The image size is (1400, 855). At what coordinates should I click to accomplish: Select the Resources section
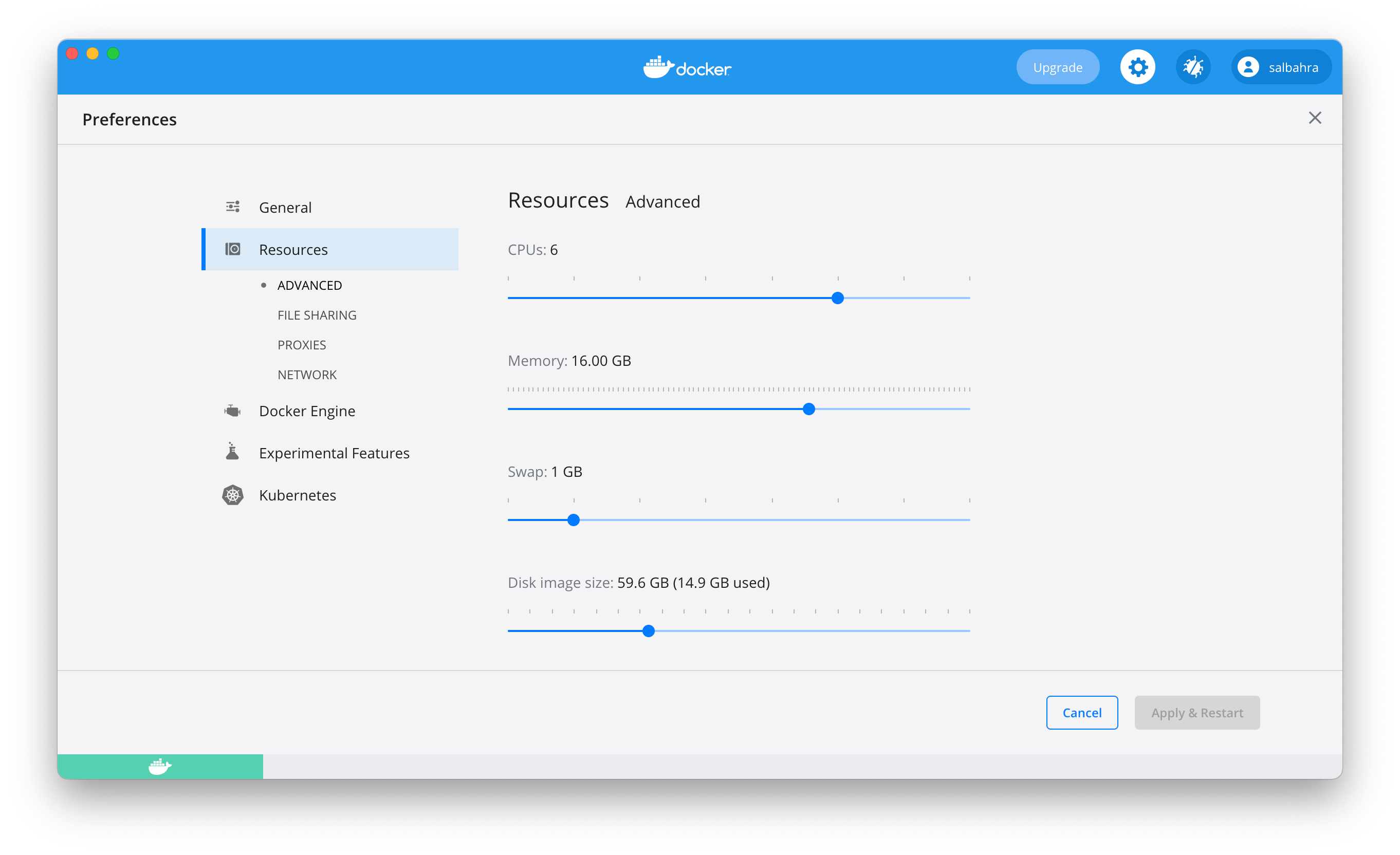point(329,249)
